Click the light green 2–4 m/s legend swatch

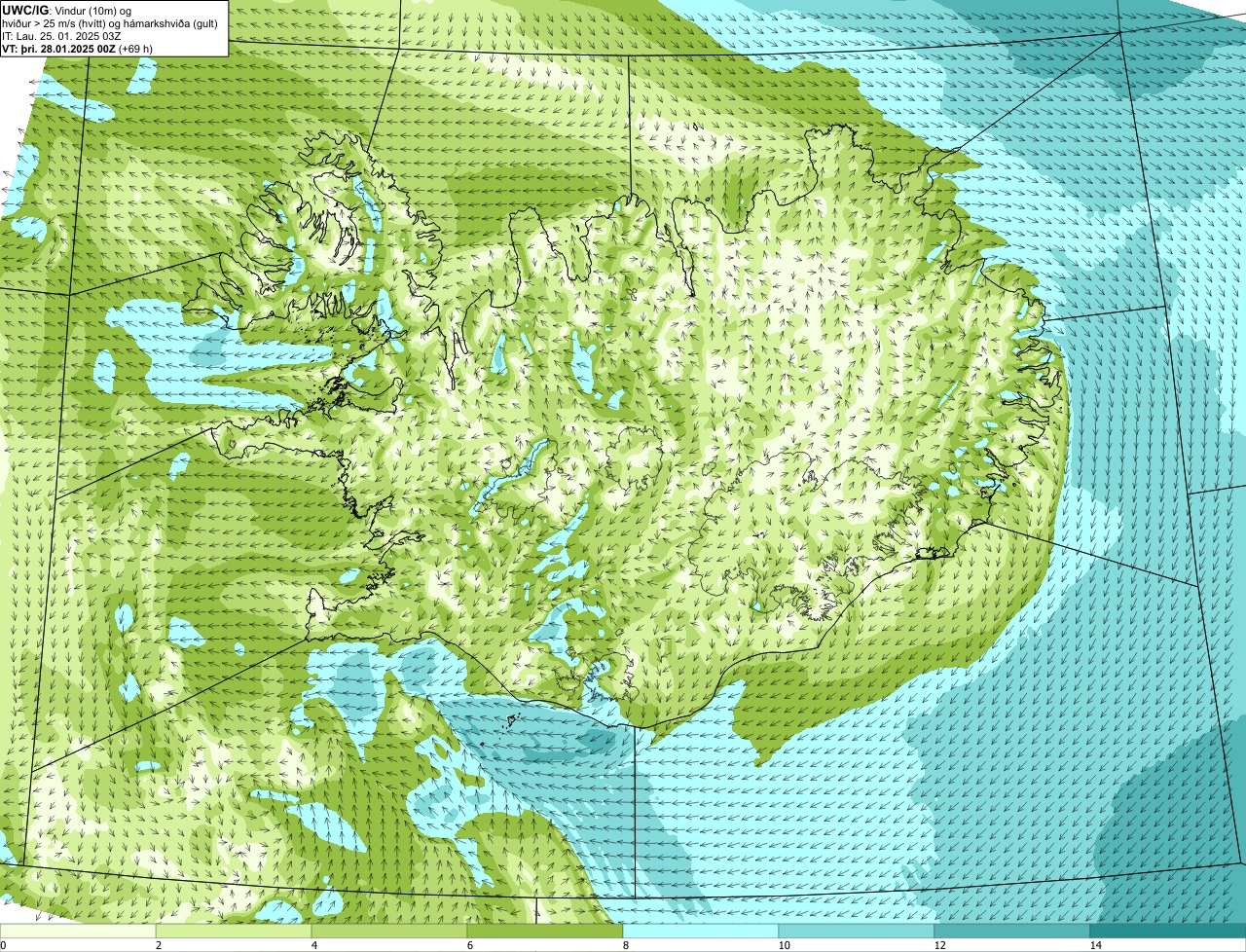(234, 931)
